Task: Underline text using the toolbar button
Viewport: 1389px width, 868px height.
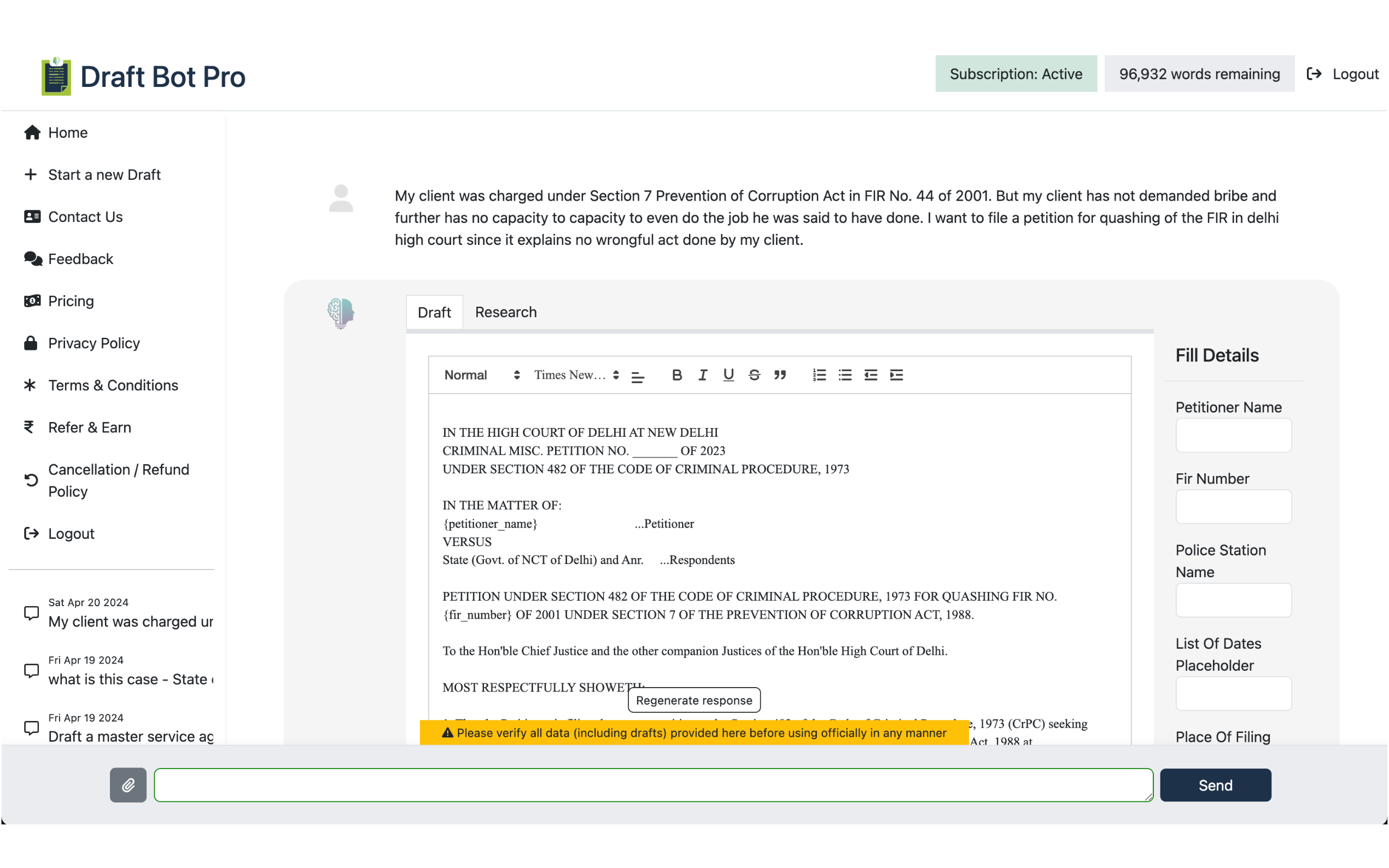Action: point(728,375)
